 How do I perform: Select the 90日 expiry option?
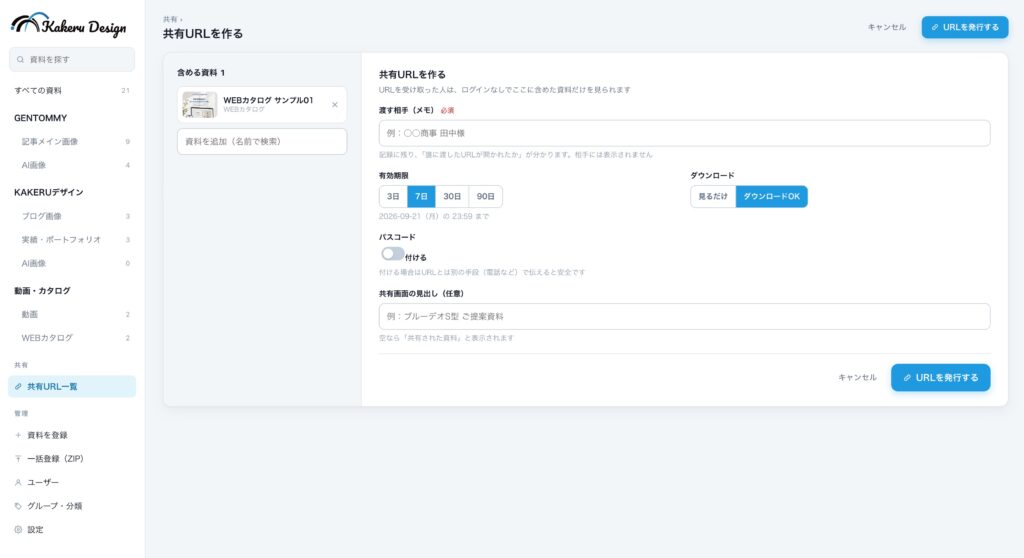(485, 196)
